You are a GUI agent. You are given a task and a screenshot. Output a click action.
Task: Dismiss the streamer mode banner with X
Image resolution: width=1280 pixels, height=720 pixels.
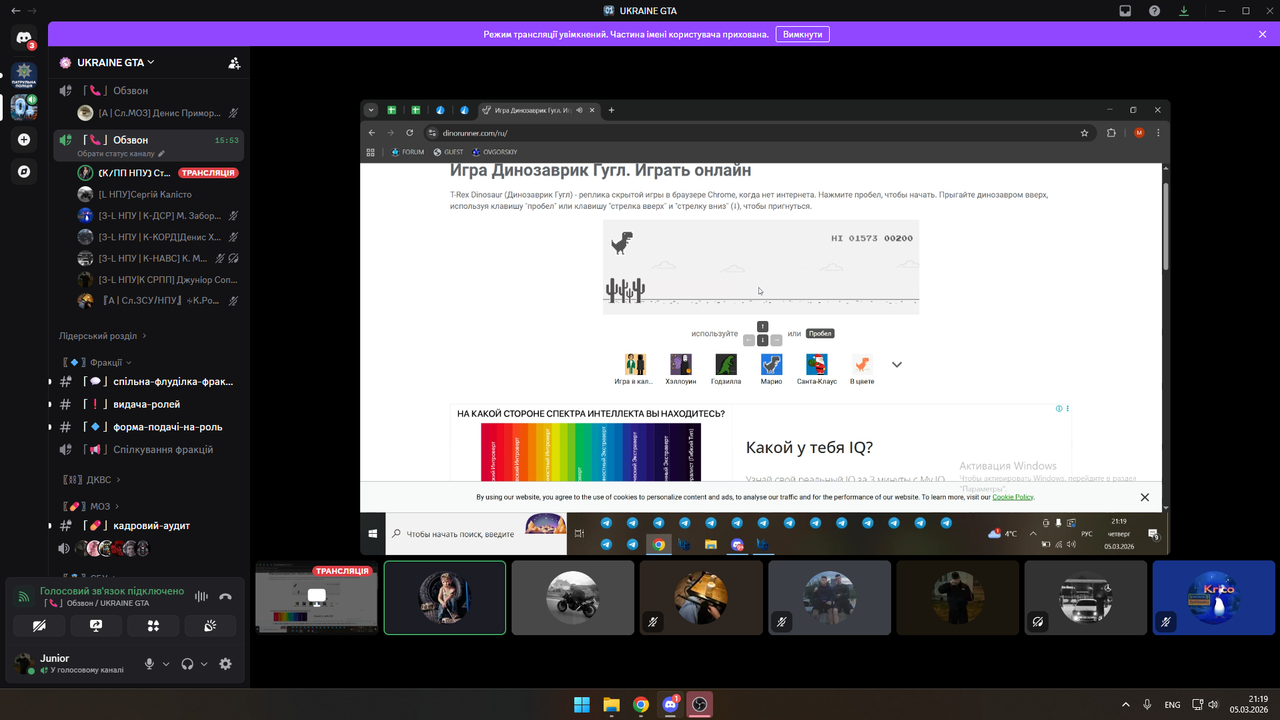(1262, 34)
